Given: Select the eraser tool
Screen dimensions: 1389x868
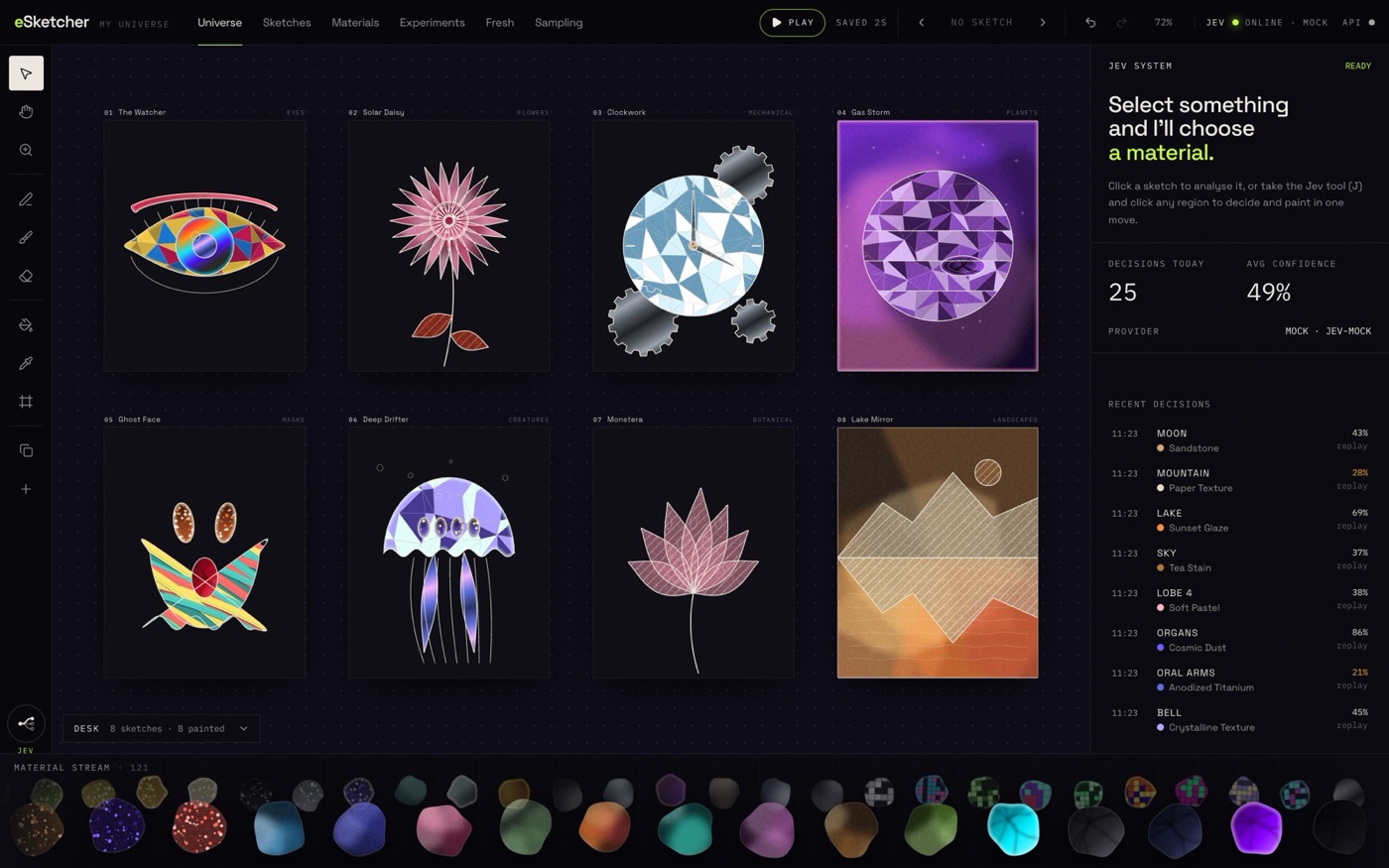Looking at the screenshot, I should coord(26,277).
